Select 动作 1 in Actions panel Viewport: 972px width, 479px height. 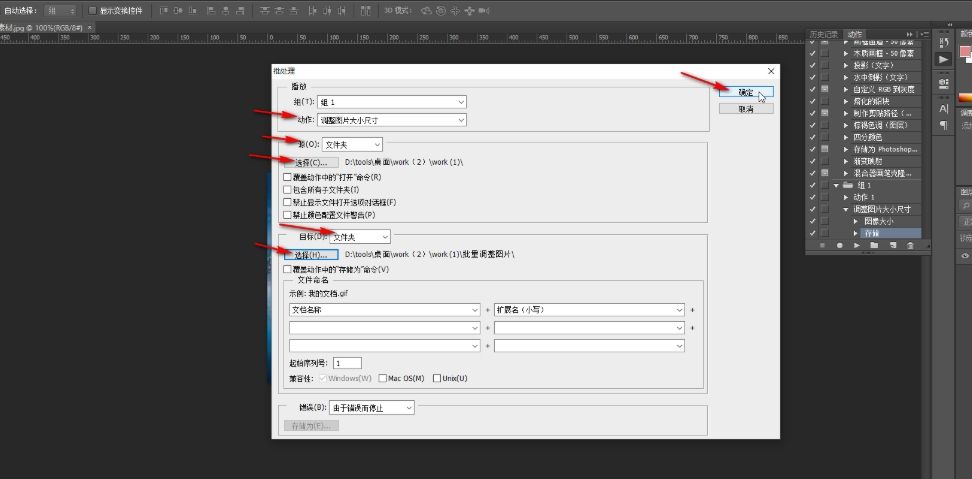click(865, 197)
